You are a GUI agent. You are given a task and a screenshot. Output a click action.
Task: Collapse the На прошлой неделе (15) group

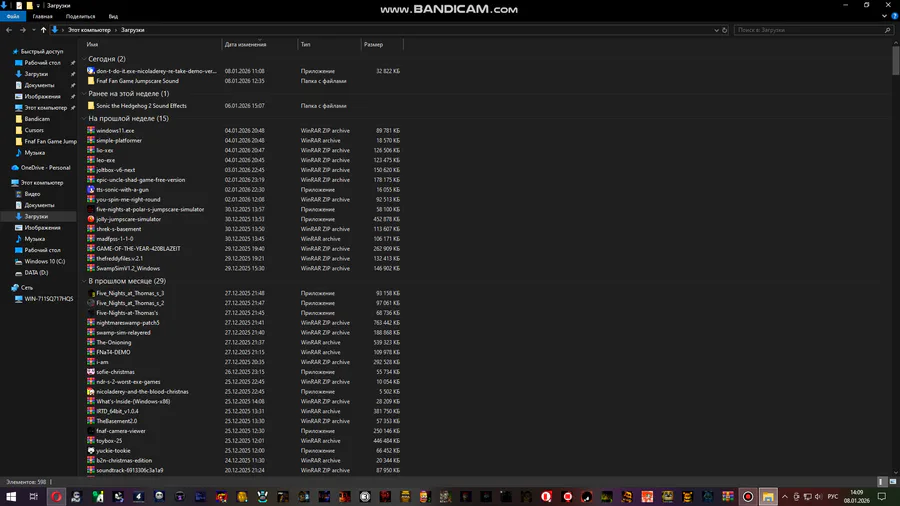coord(84,118)
